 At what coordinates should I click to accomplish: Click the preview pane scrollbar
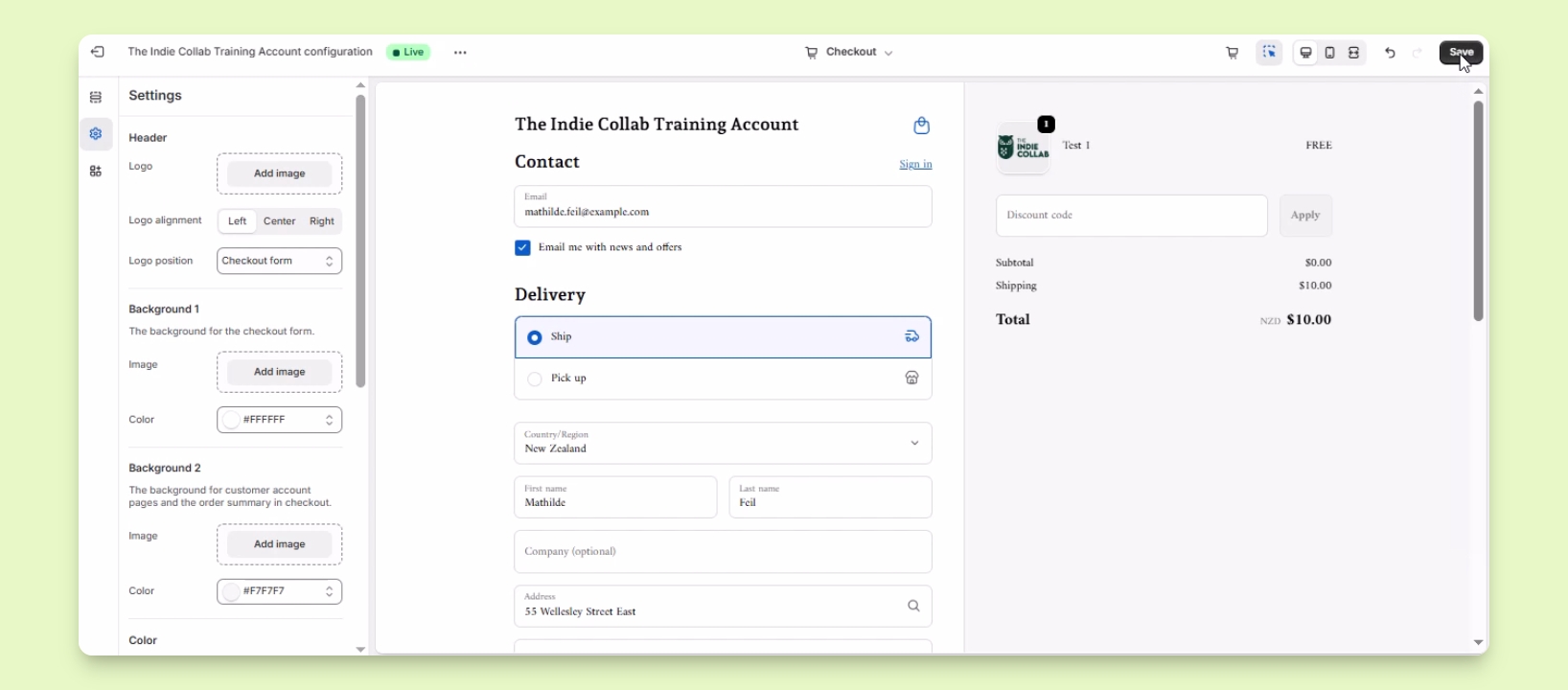[1478, 211]
